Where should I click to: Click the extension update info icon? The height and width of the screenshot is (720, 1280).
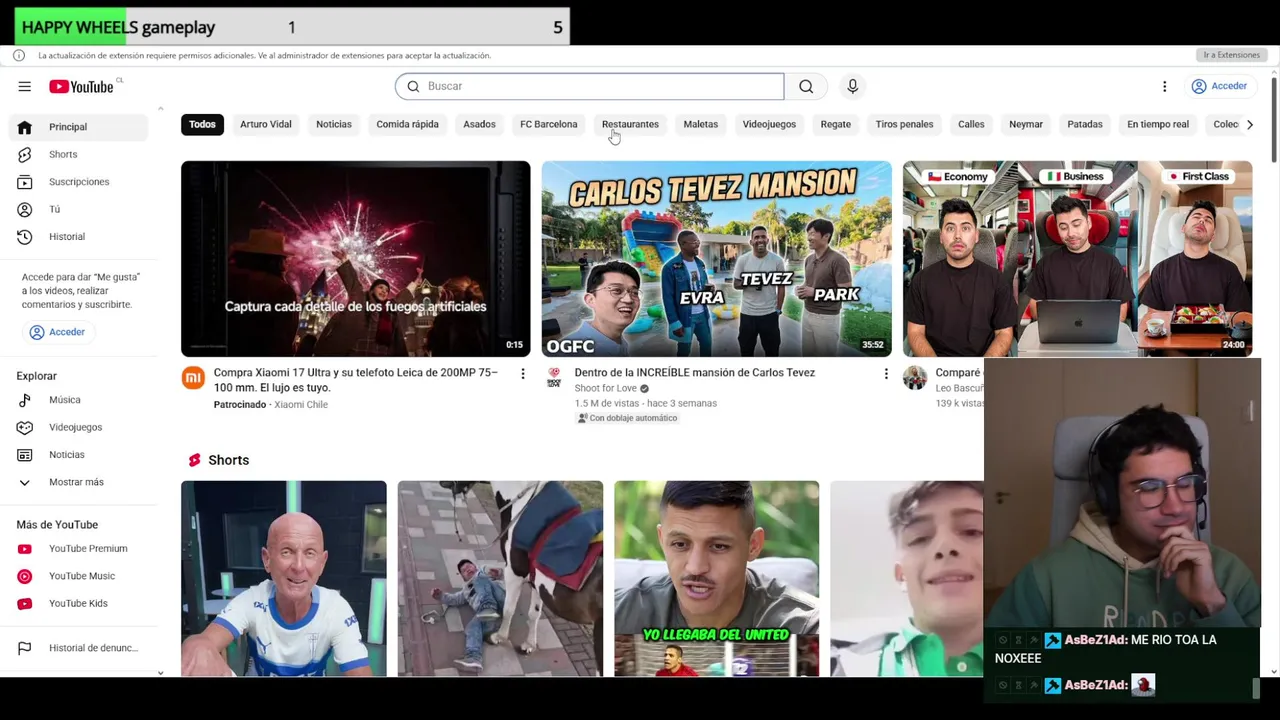coord(19,55)
